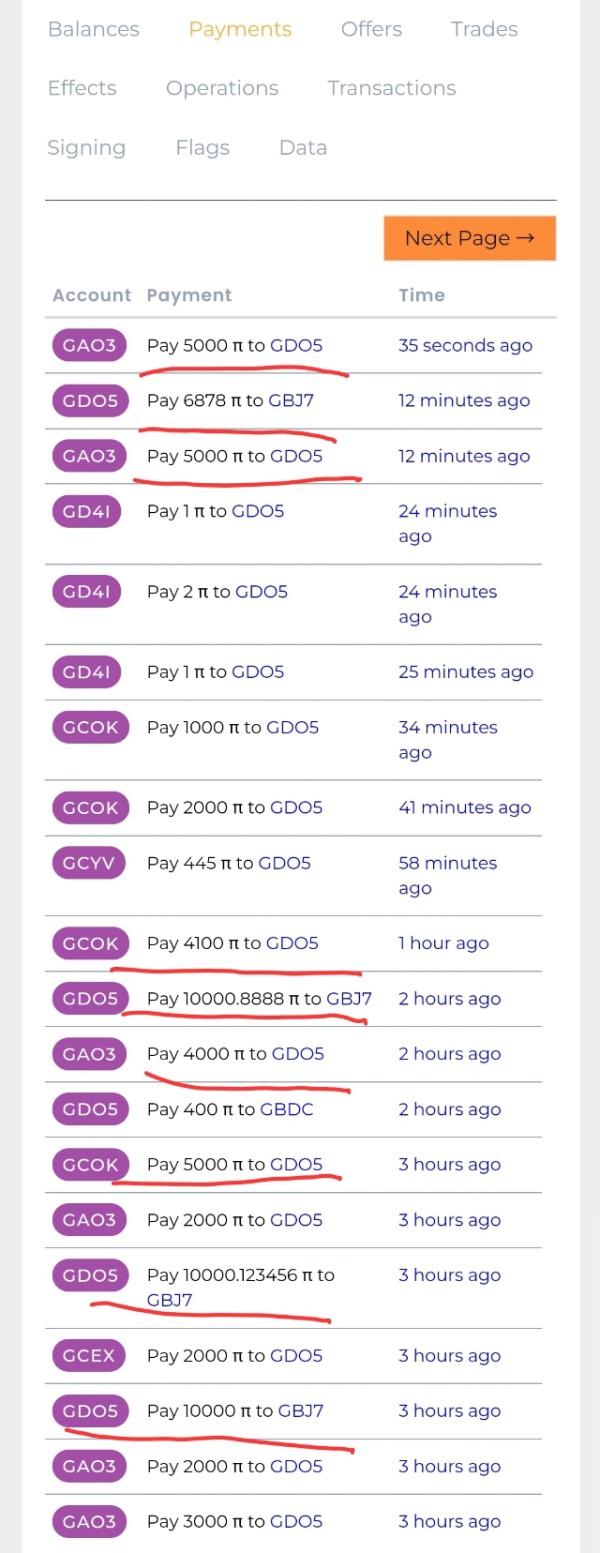Viewport: 600px width, 1553px height.
Task: Open the GCYV account badge
Action: 90,863
